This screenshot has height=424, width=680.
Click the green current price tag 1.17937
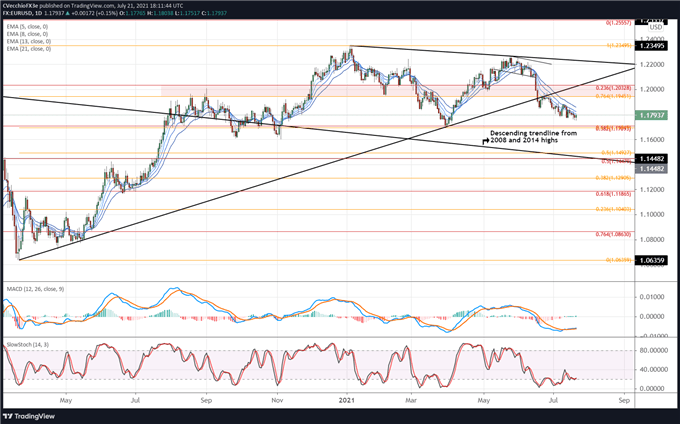(651, 115)
